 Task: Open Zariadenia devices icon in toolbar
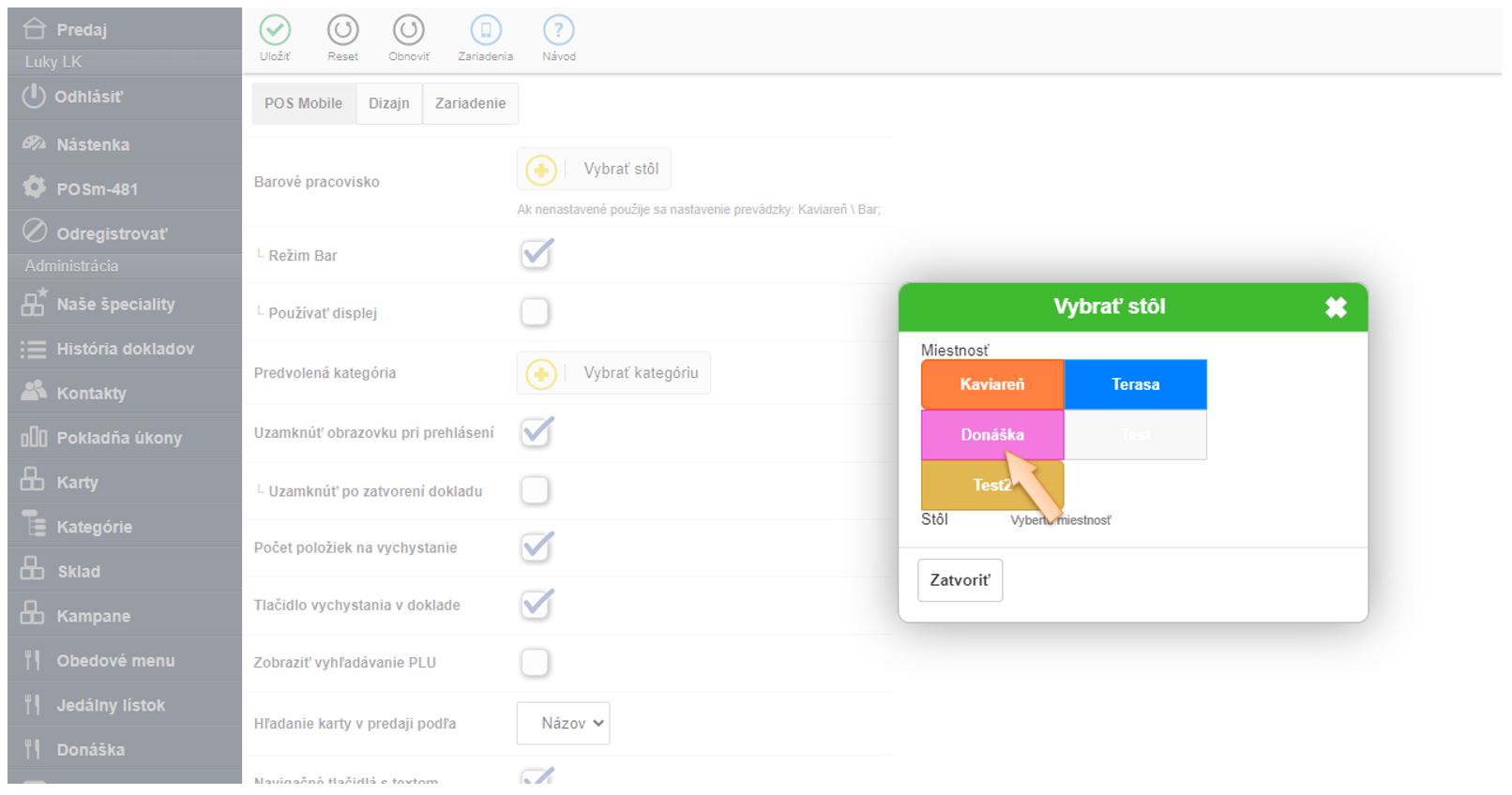click(485, 31)
